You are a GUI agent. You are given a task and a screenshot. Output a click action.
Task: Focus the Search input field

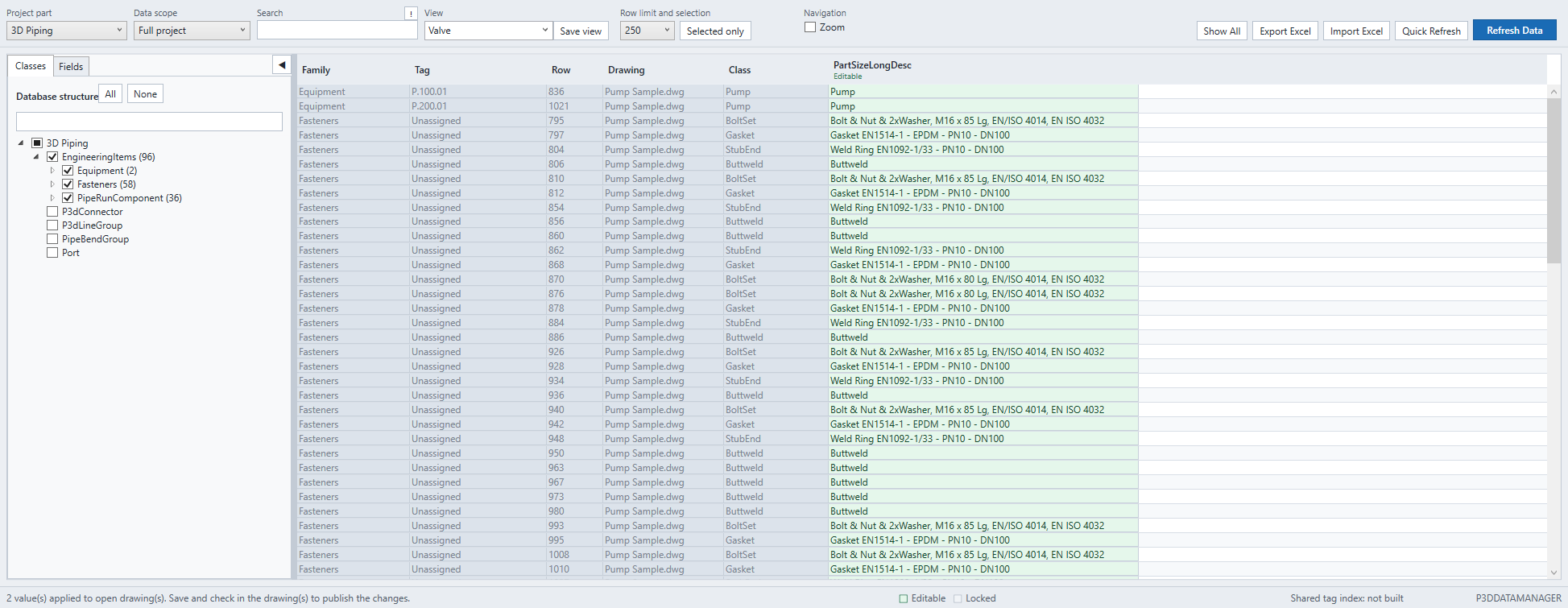[337, 30]
